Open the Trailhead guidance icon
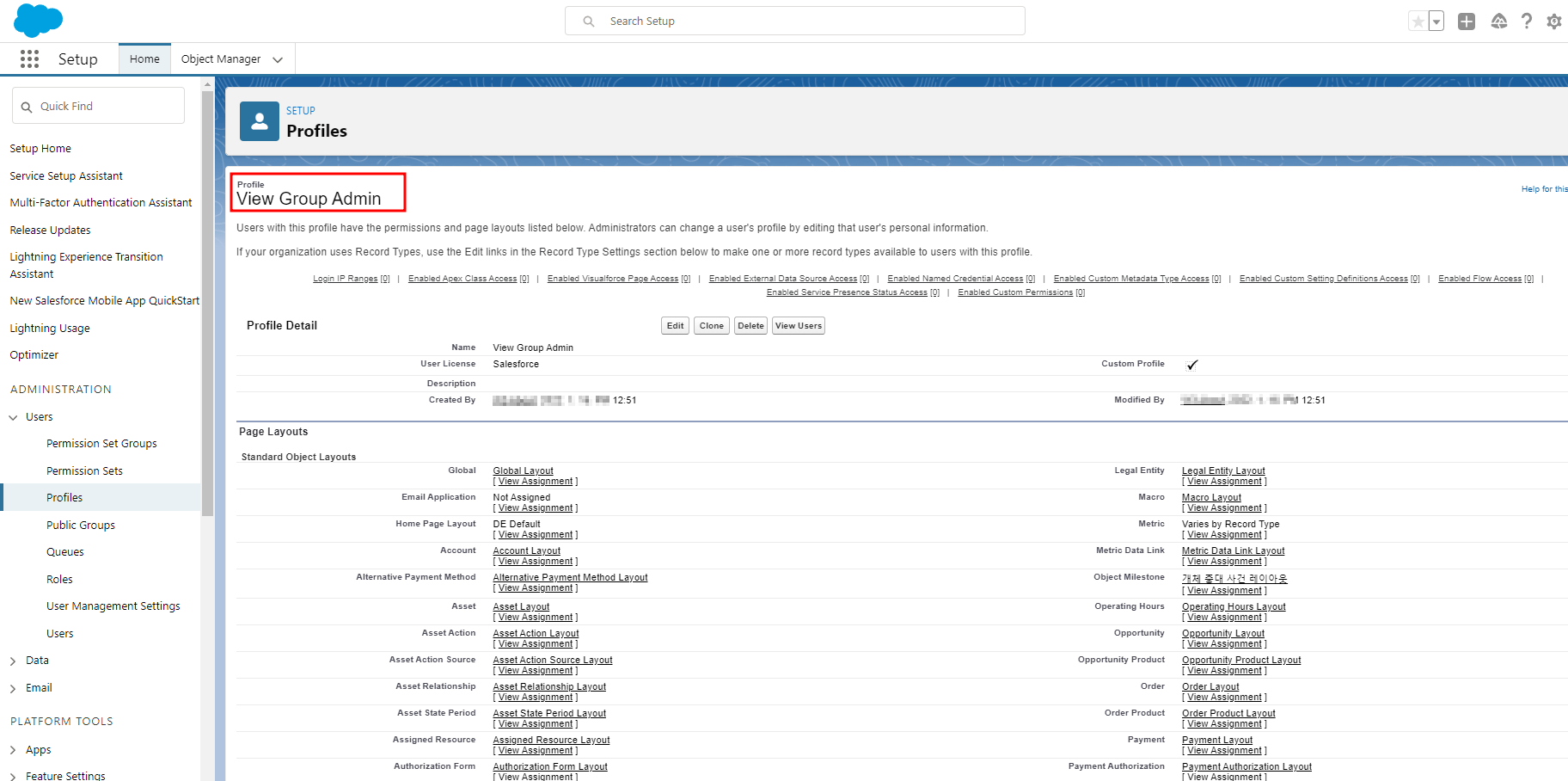This screenshot has height=781, width=1568. 1498,22
